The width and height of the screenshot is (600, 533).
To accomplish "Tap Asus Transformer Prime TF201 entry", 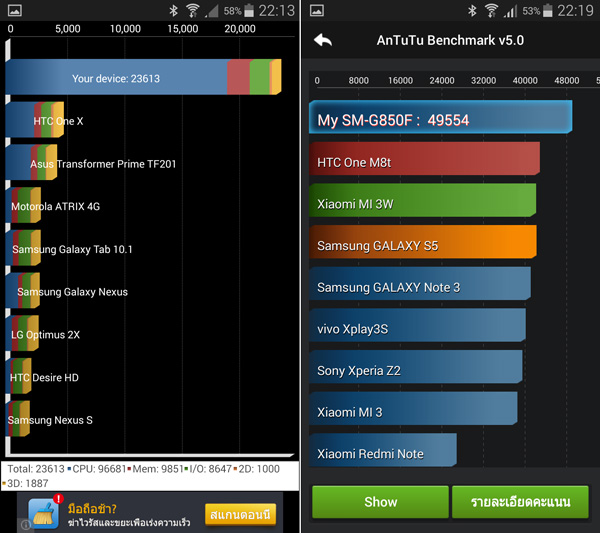I will tap(91, 163).
